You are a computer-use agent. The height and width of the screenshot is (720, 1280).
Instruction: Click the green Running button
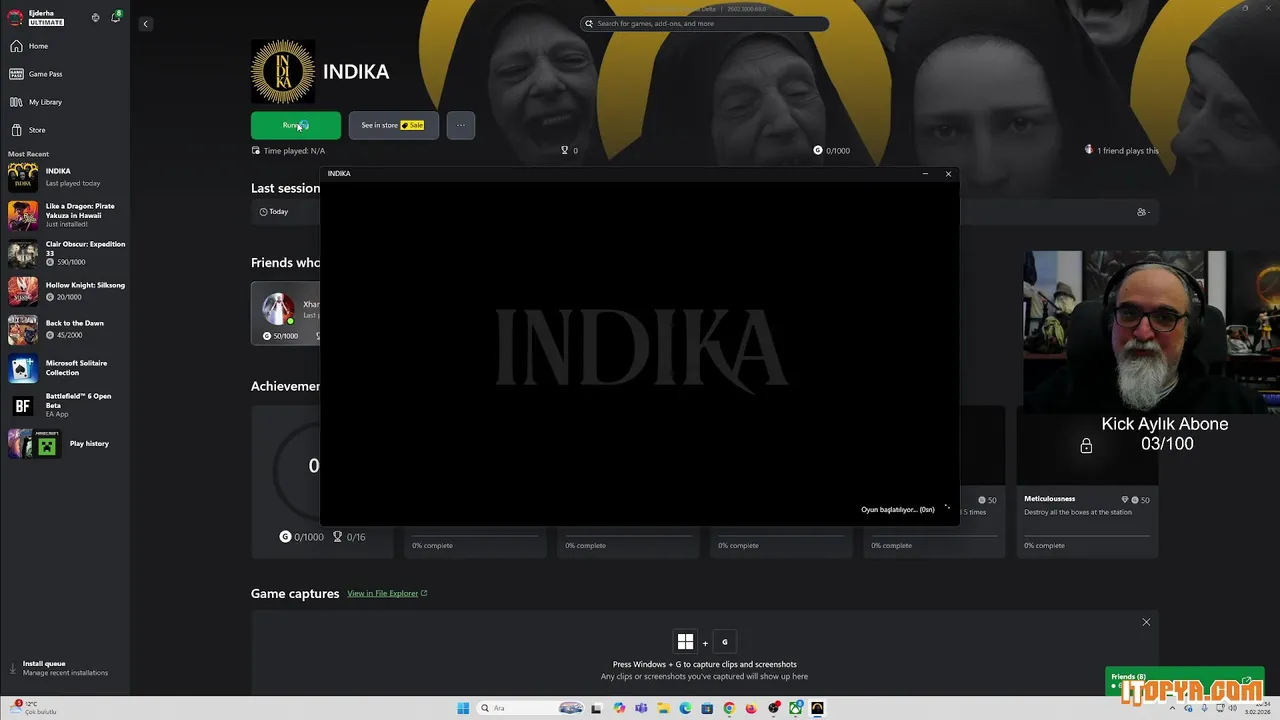tap(296, 125)
